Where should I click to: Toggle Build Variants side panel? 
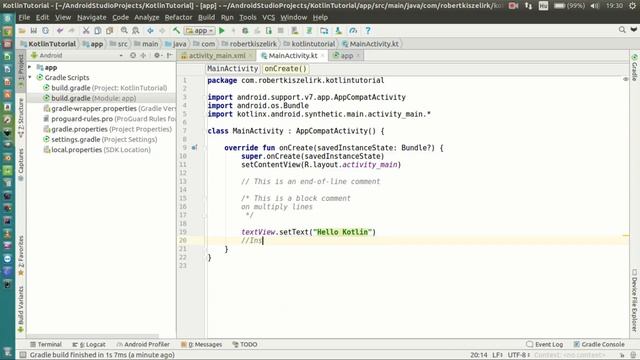pyautogui.click(x=21, y=309)
